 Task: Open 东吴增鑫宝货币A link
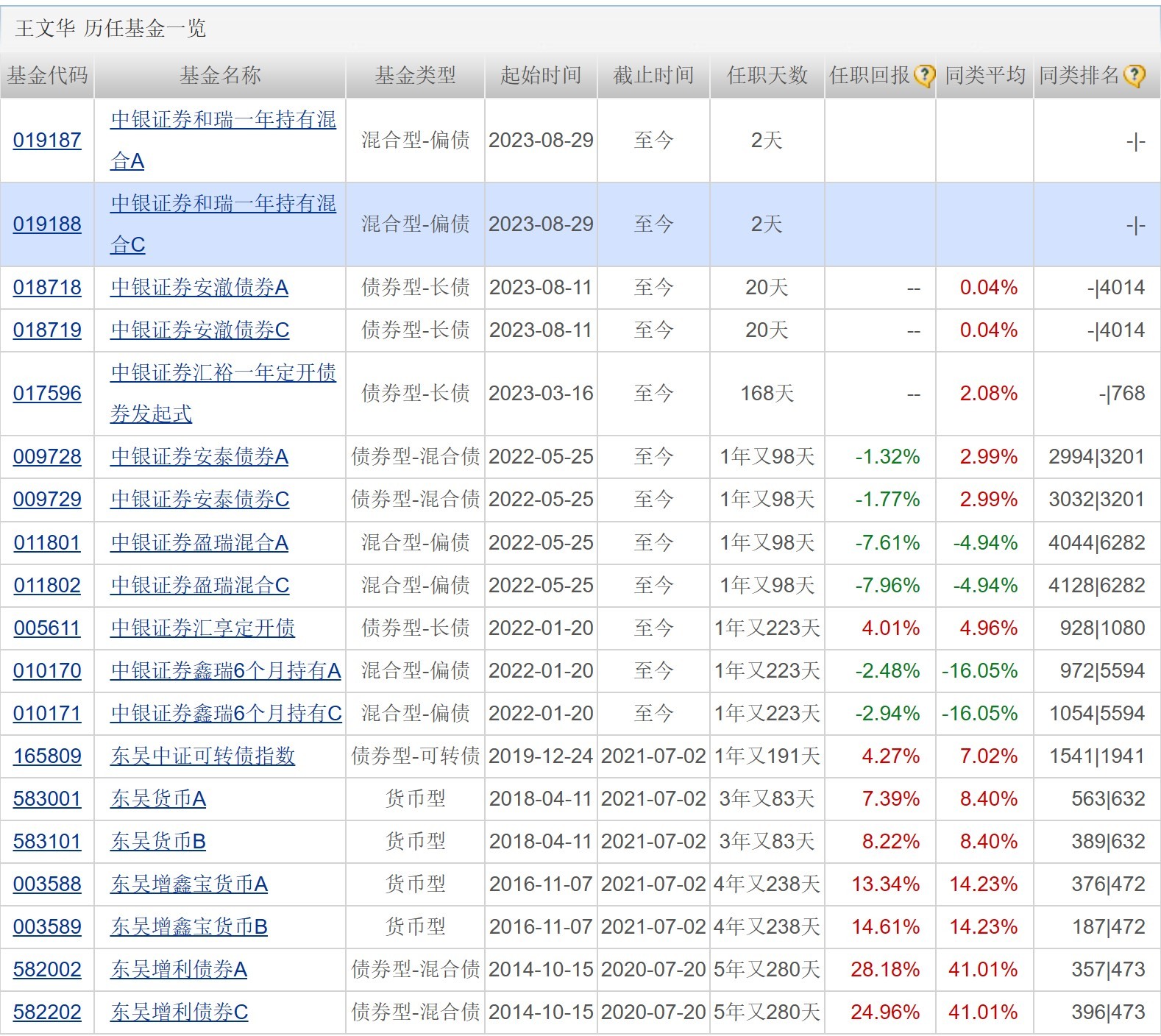(189, 884)
